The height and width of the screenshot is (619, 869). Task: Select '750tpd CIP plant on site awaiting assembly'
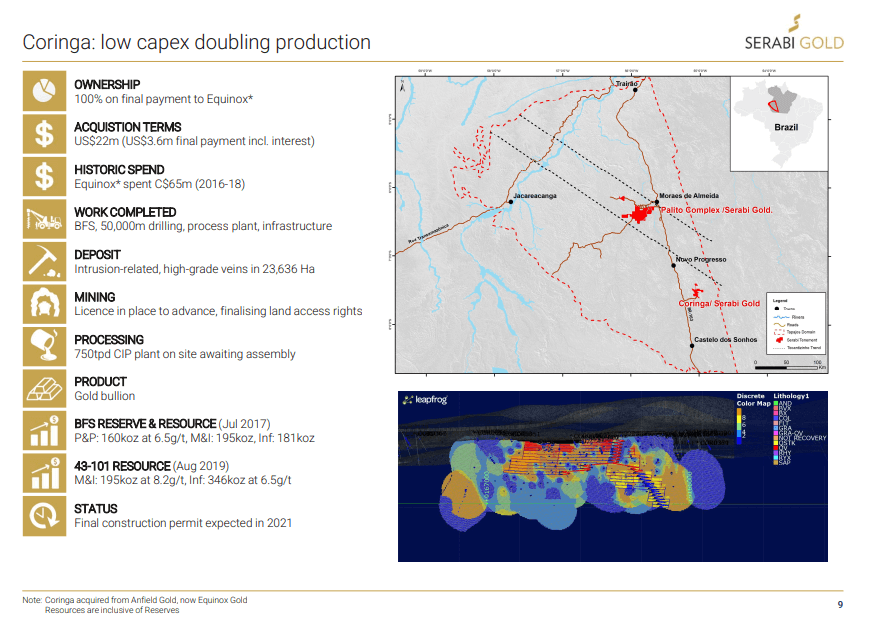[x=185, y=354]
